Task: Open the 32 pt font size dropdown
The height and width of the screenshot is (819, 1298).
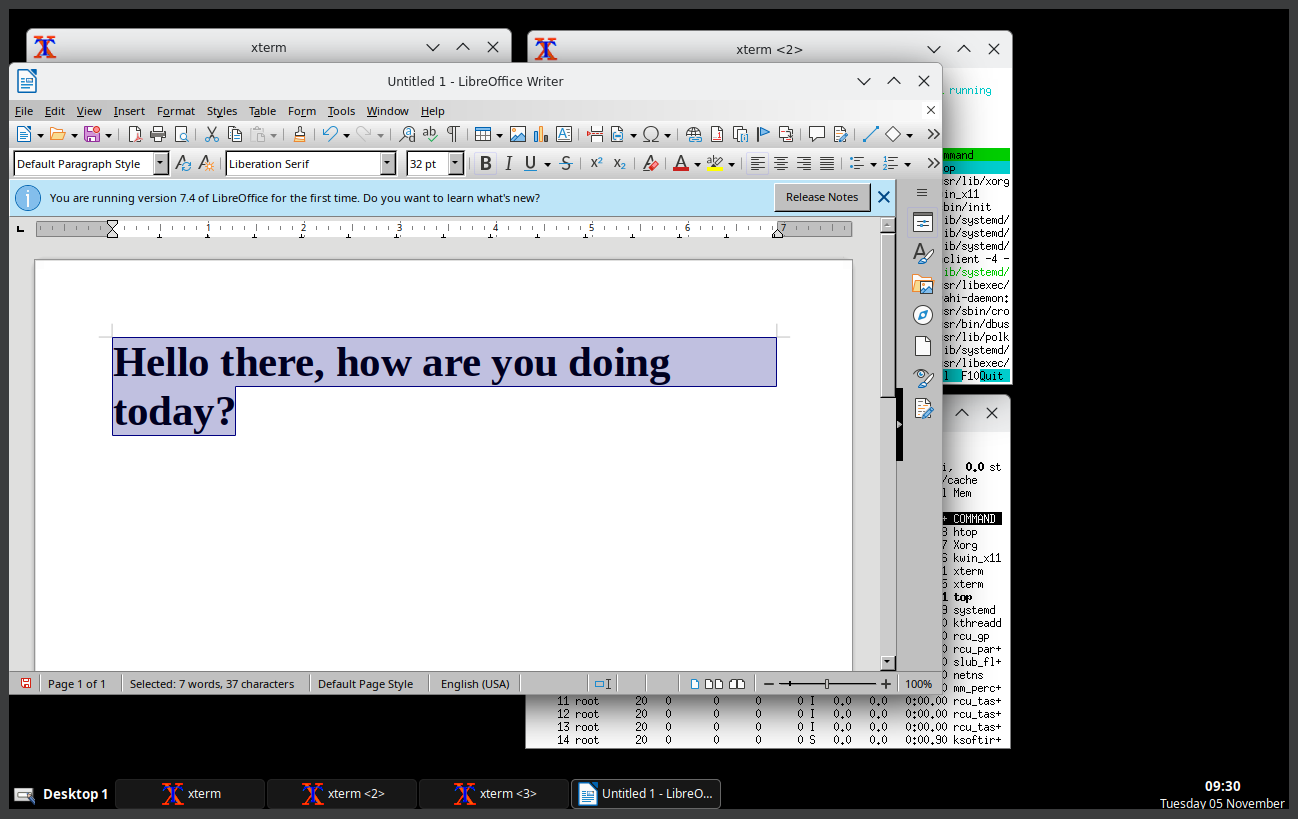Action: [456, 164]
